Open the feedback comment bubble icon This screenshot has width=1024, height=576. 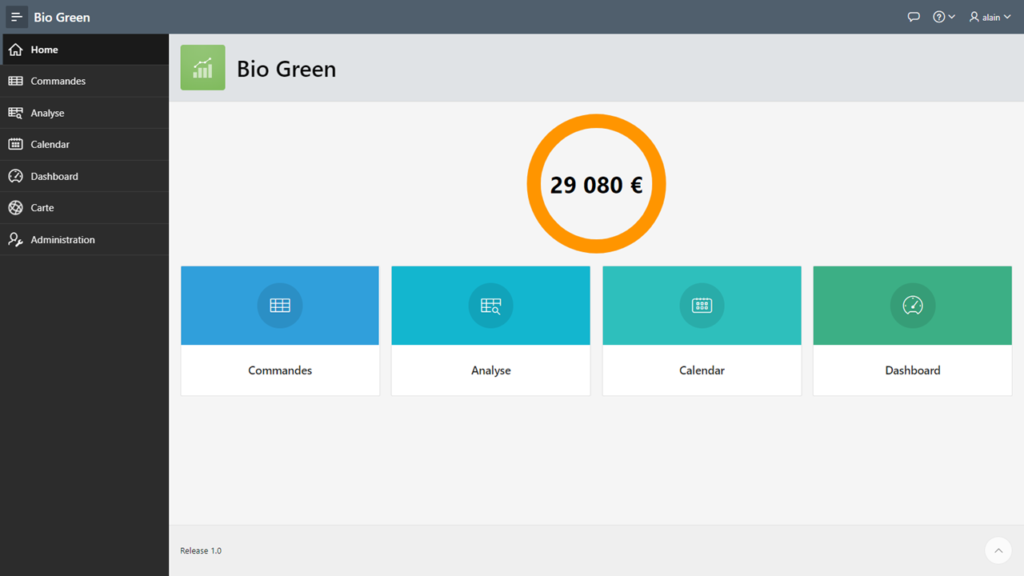coord(914,17)
